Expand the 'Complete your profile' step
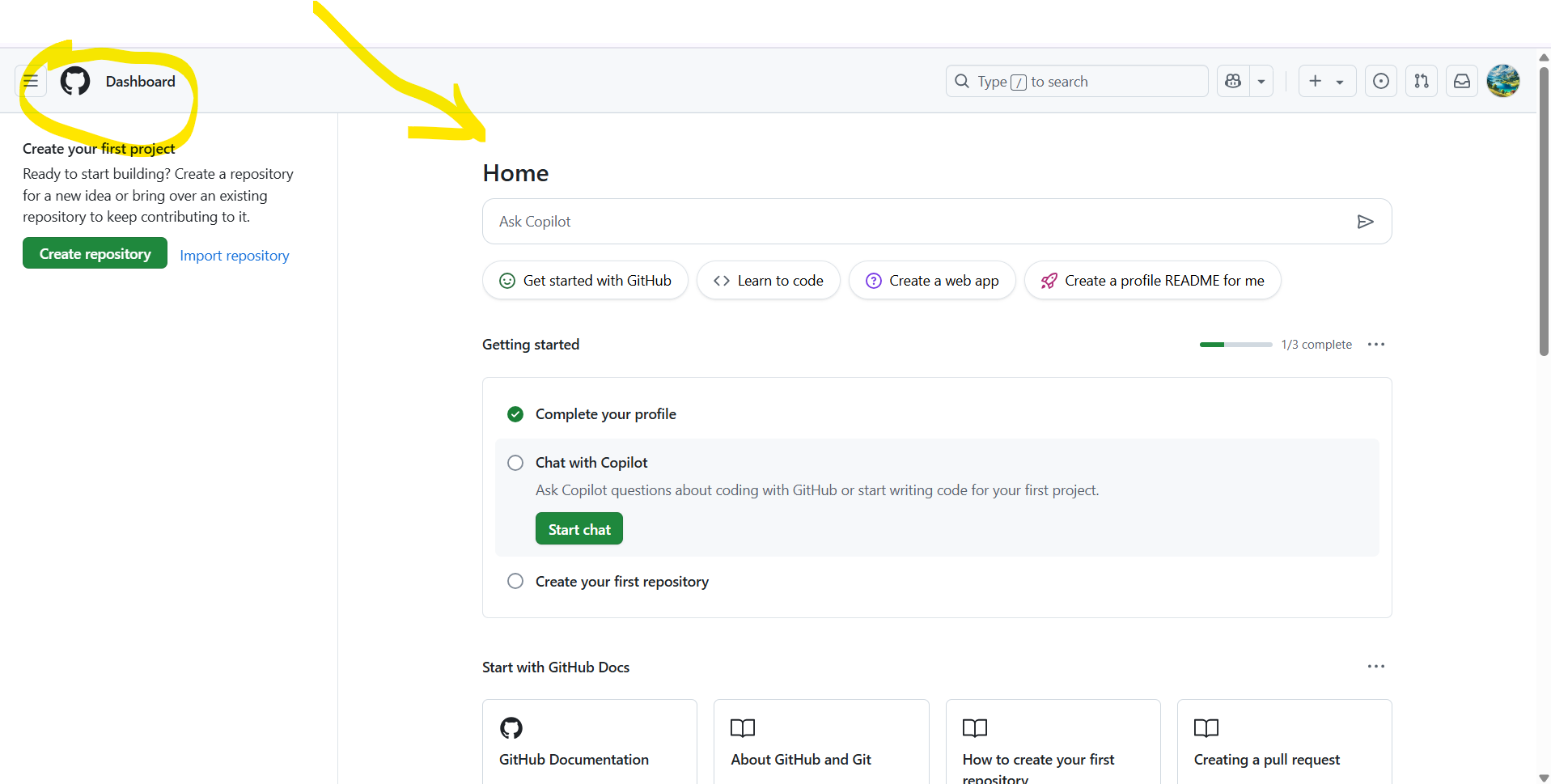 click(605, 414)
